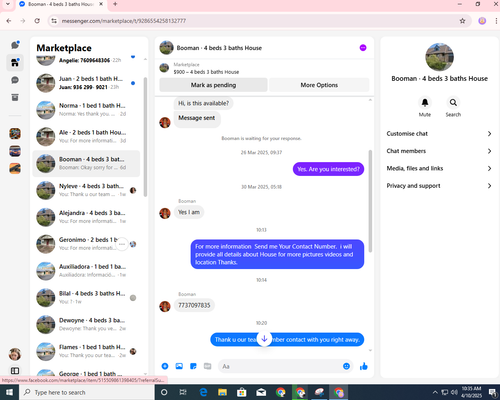Select the Booman - 4 beds 3 baths tab
Viewport: 500px width, 400px height.
point(61,4)
